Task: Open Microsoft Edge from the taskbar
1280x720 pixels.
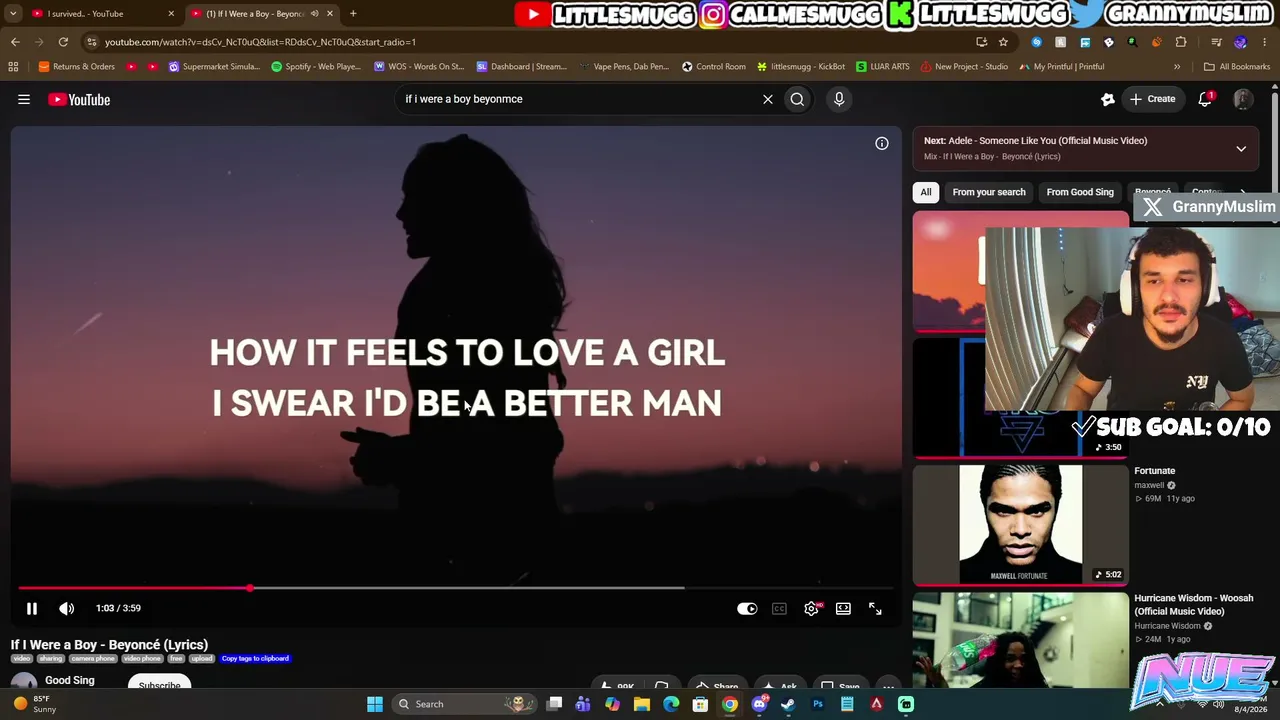Action: click(671, 704)
